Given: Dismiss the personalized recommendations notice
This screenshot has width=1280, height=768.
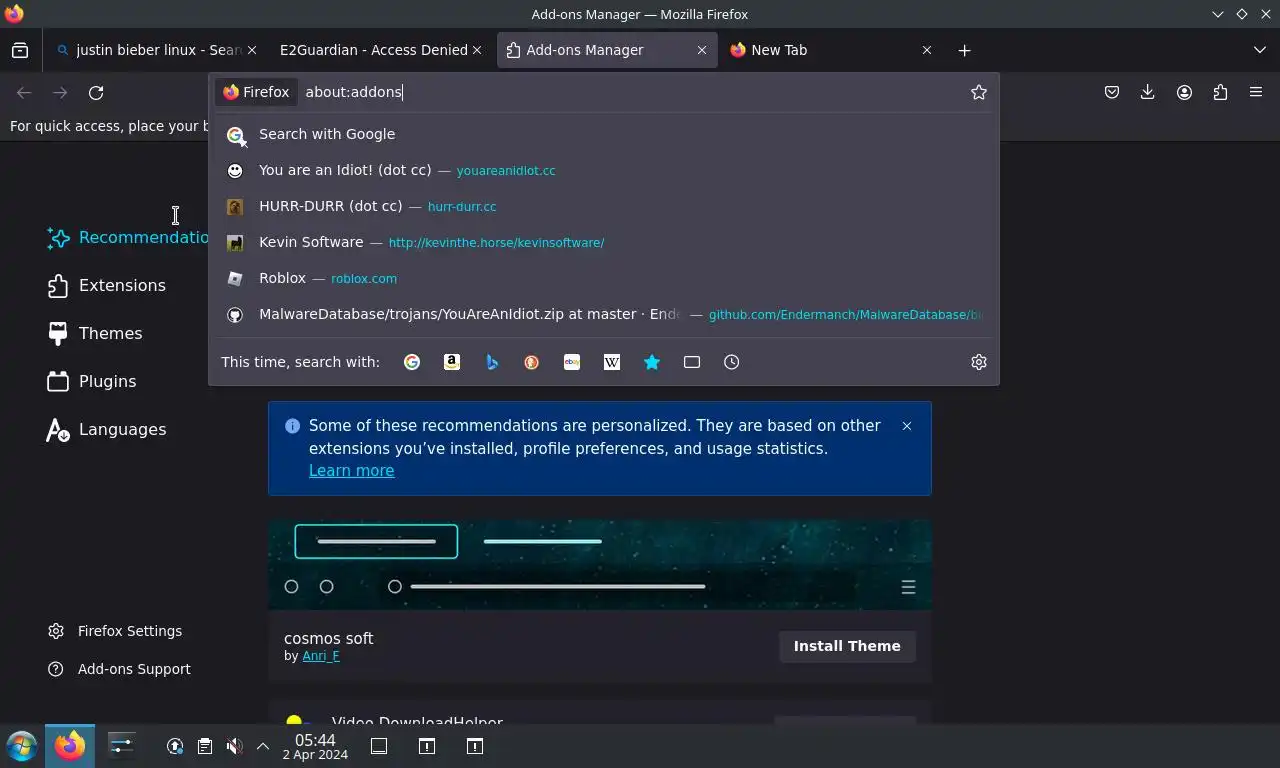Looking at the screenshot, I should click(x=907, y=426).
